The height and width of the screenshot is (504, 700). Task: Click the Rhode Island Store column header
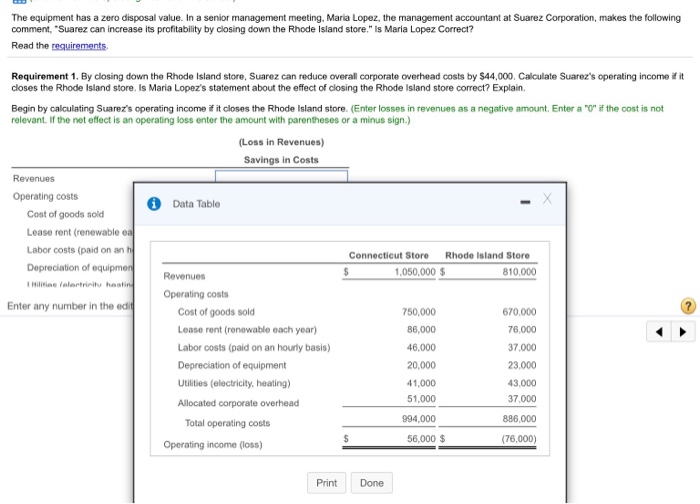coord(487,255)
